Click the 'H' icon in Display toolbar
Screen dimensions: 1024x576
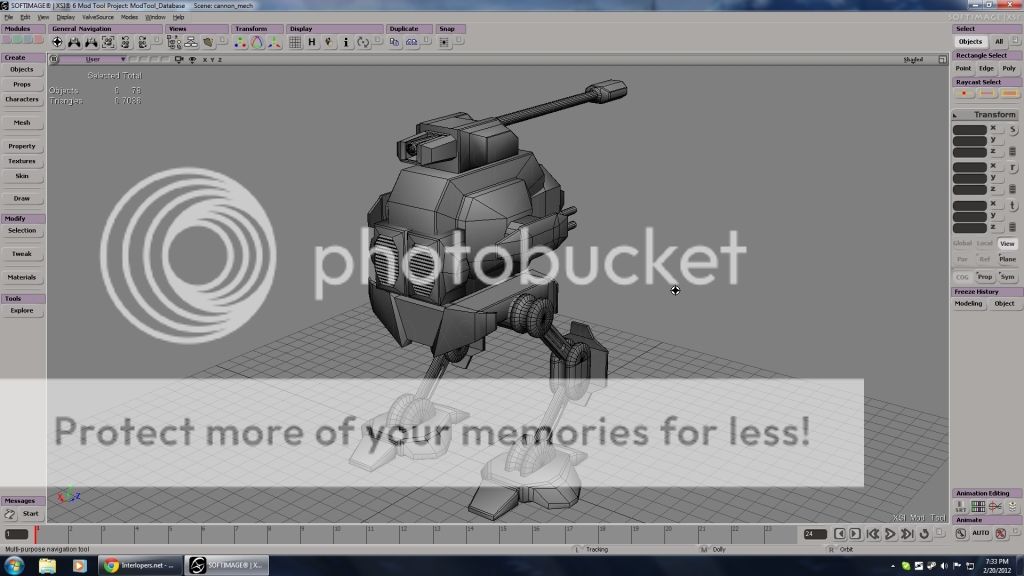[312, 43]
